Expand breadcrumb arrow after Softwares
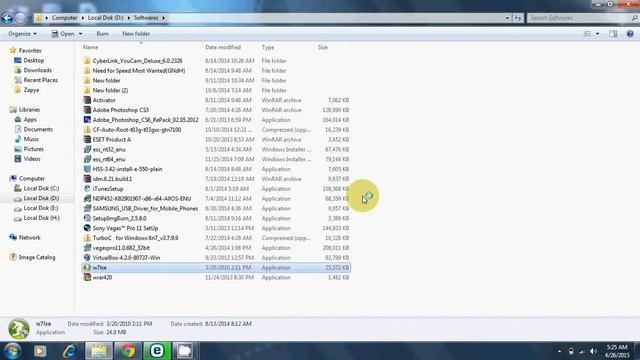640x360 pixels. coord(164,18)
